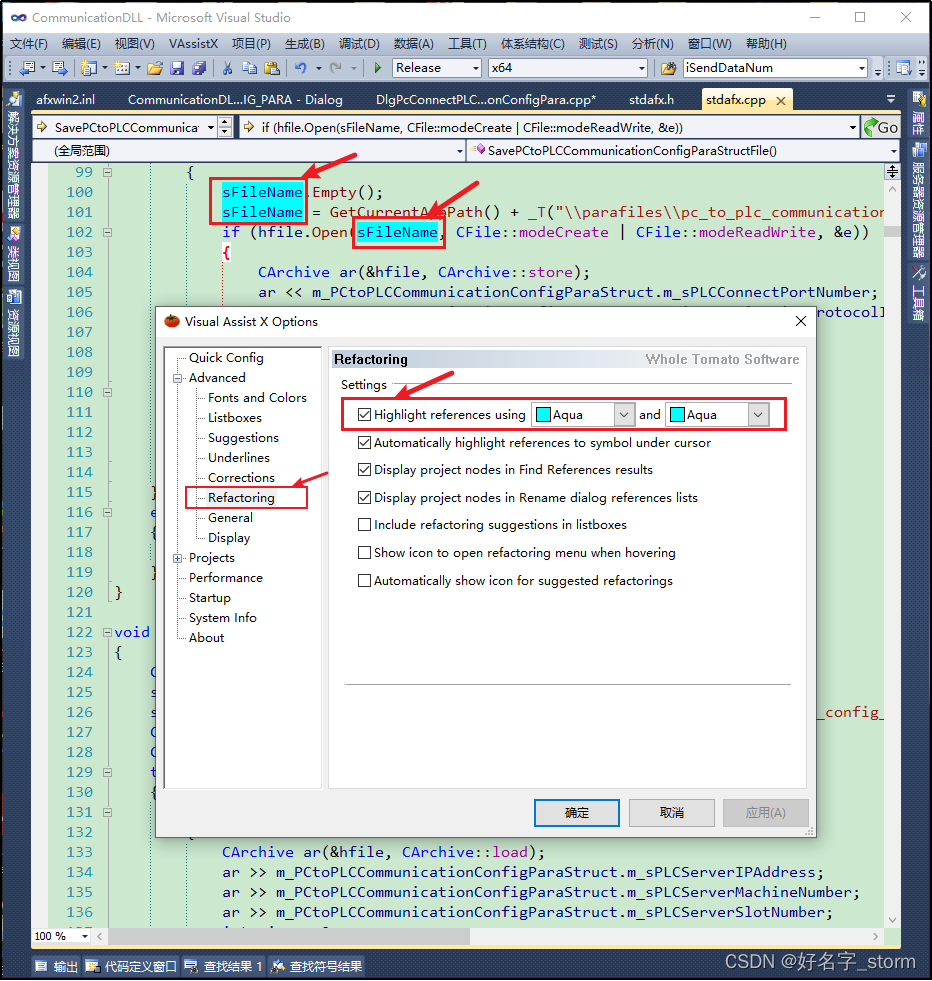Select Quick Config tree item
Screen dimensions: 932x981
click(x=226, y=358)
